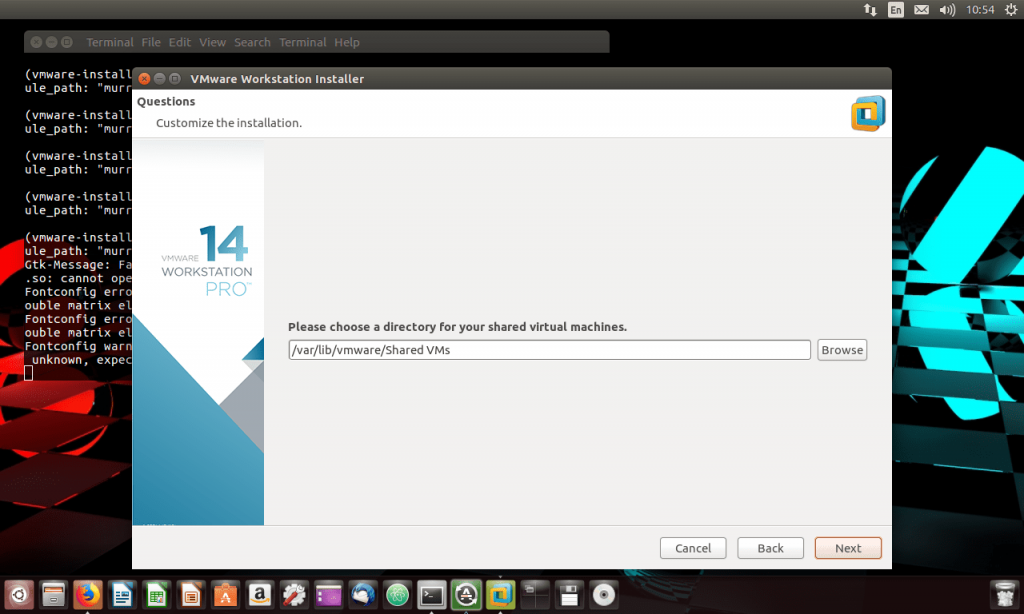Open the File menu in Terminal

pos(151,42)
